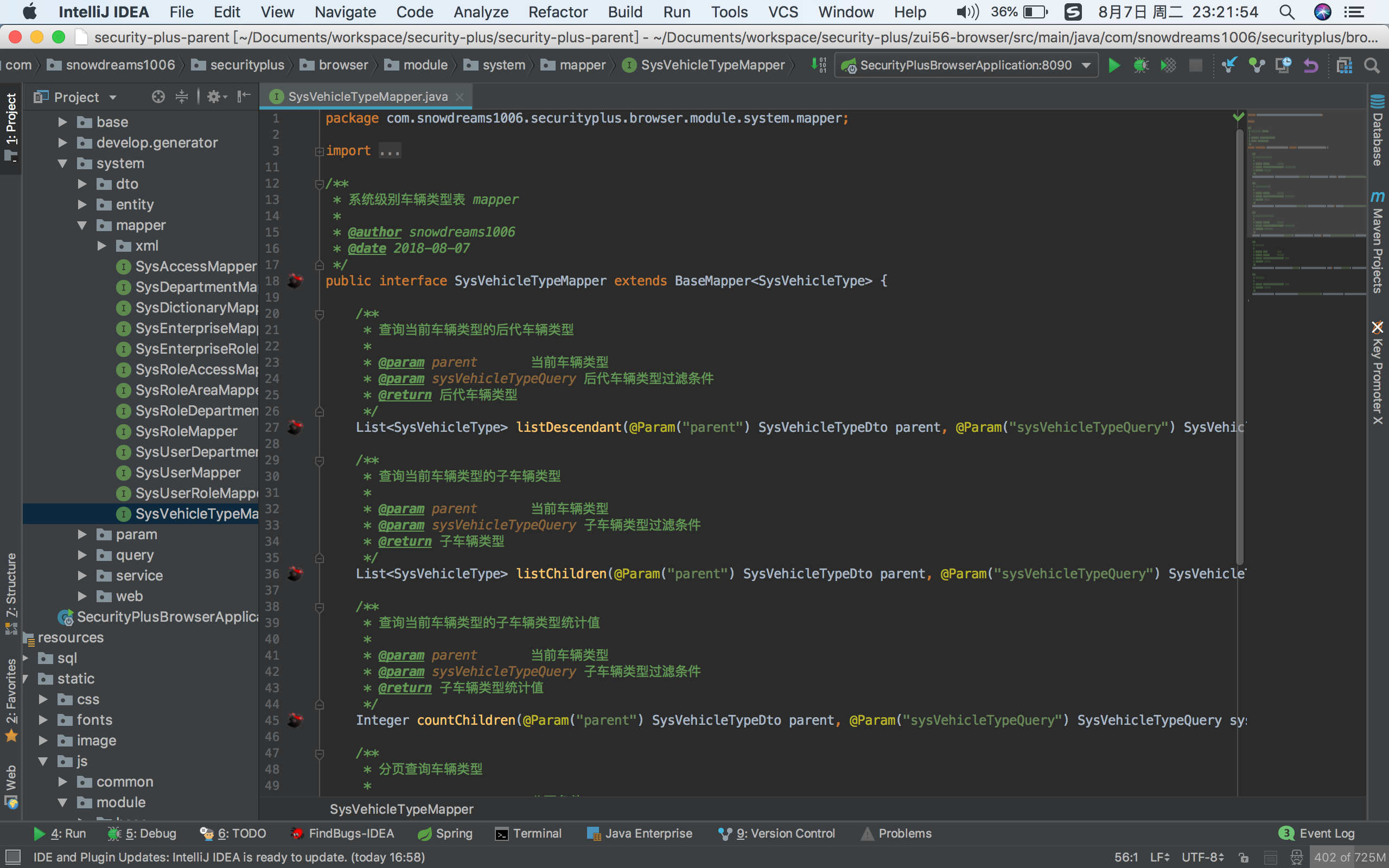Image resolution: width=1389 pixels, height=868 pixels.
Task: Click the inspection profile hector icon in status bar
Action: click(x=1297, y=857)
